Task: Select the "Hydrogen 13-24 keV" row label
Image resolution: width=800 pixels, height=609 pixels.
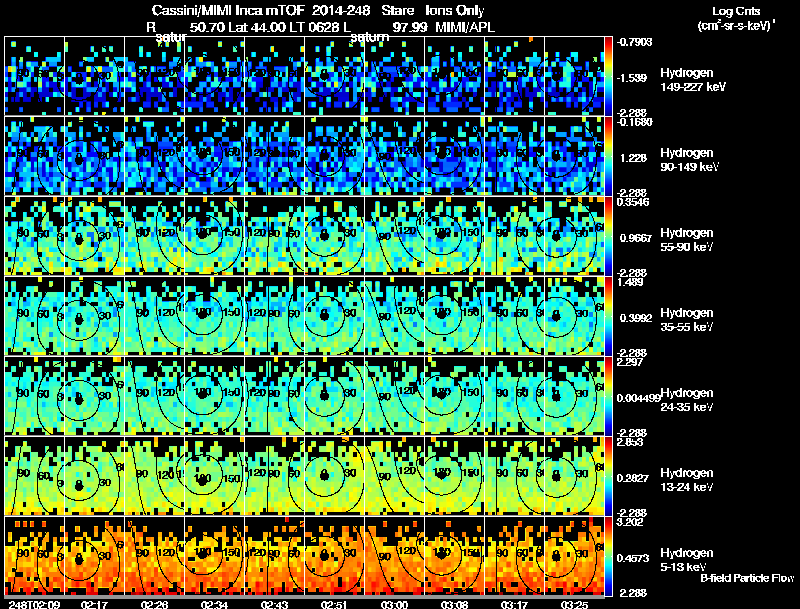Action: (687, 480)
